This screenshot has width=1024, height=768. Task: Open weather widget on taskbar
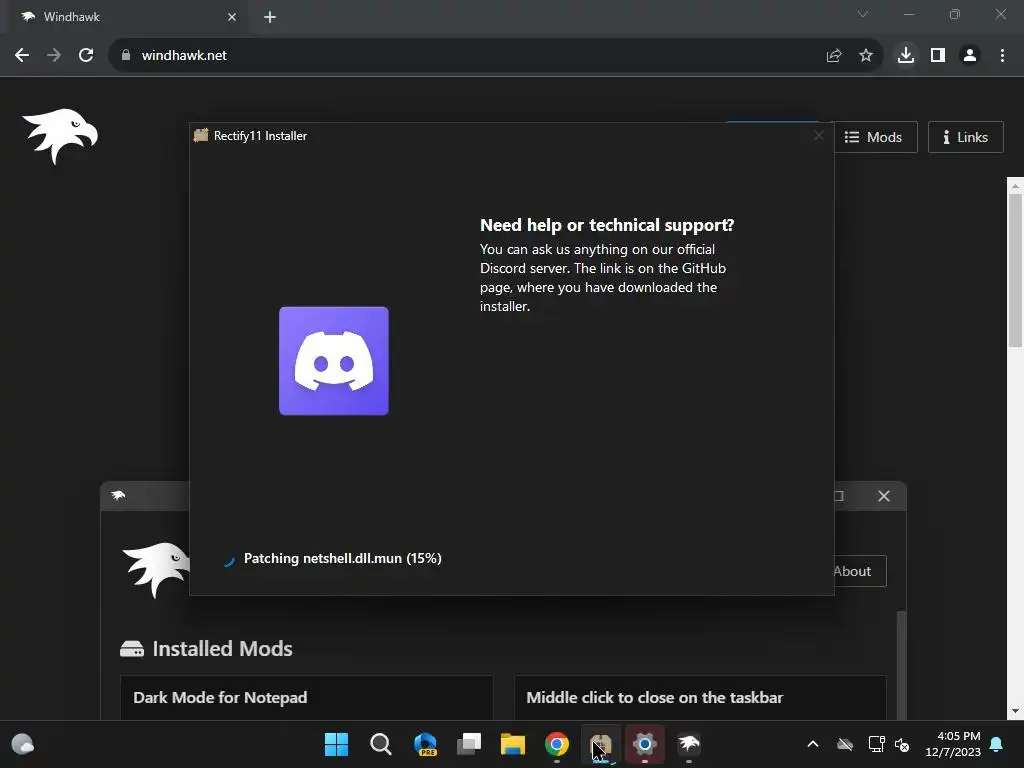23,744
